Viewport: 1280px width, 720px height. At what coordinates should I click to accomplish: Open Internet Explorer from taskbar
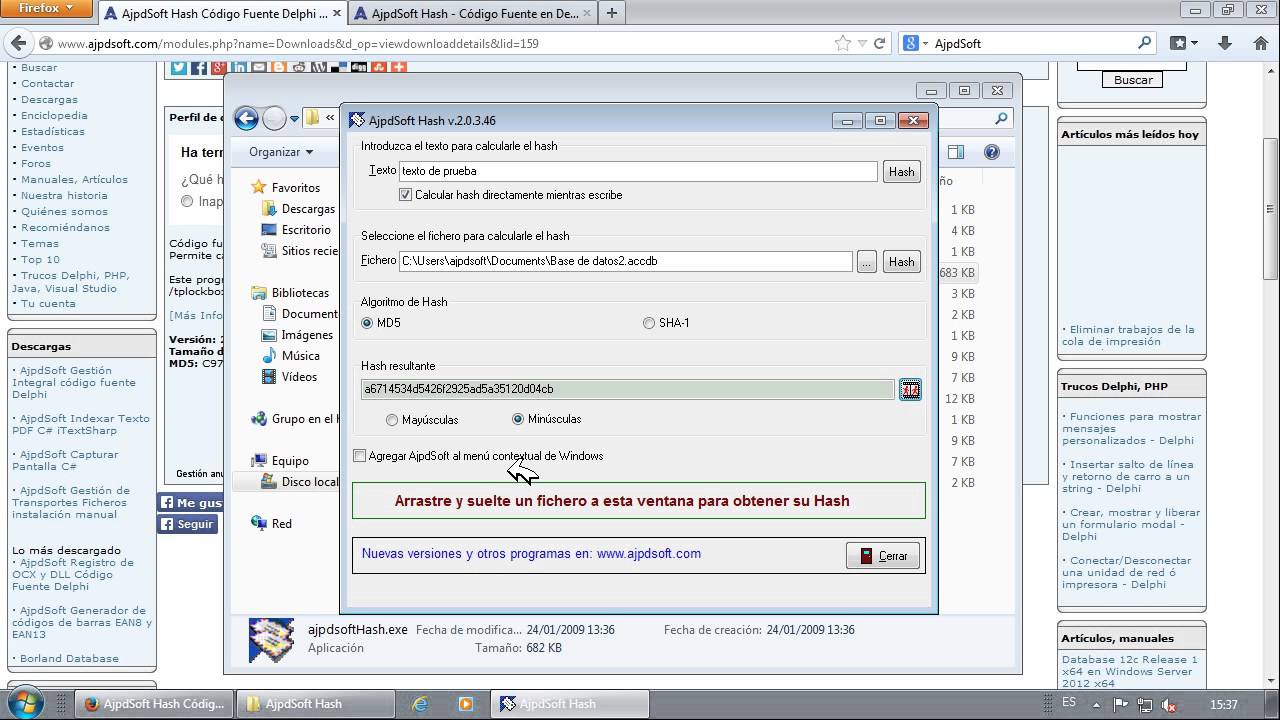coord(421,704)
